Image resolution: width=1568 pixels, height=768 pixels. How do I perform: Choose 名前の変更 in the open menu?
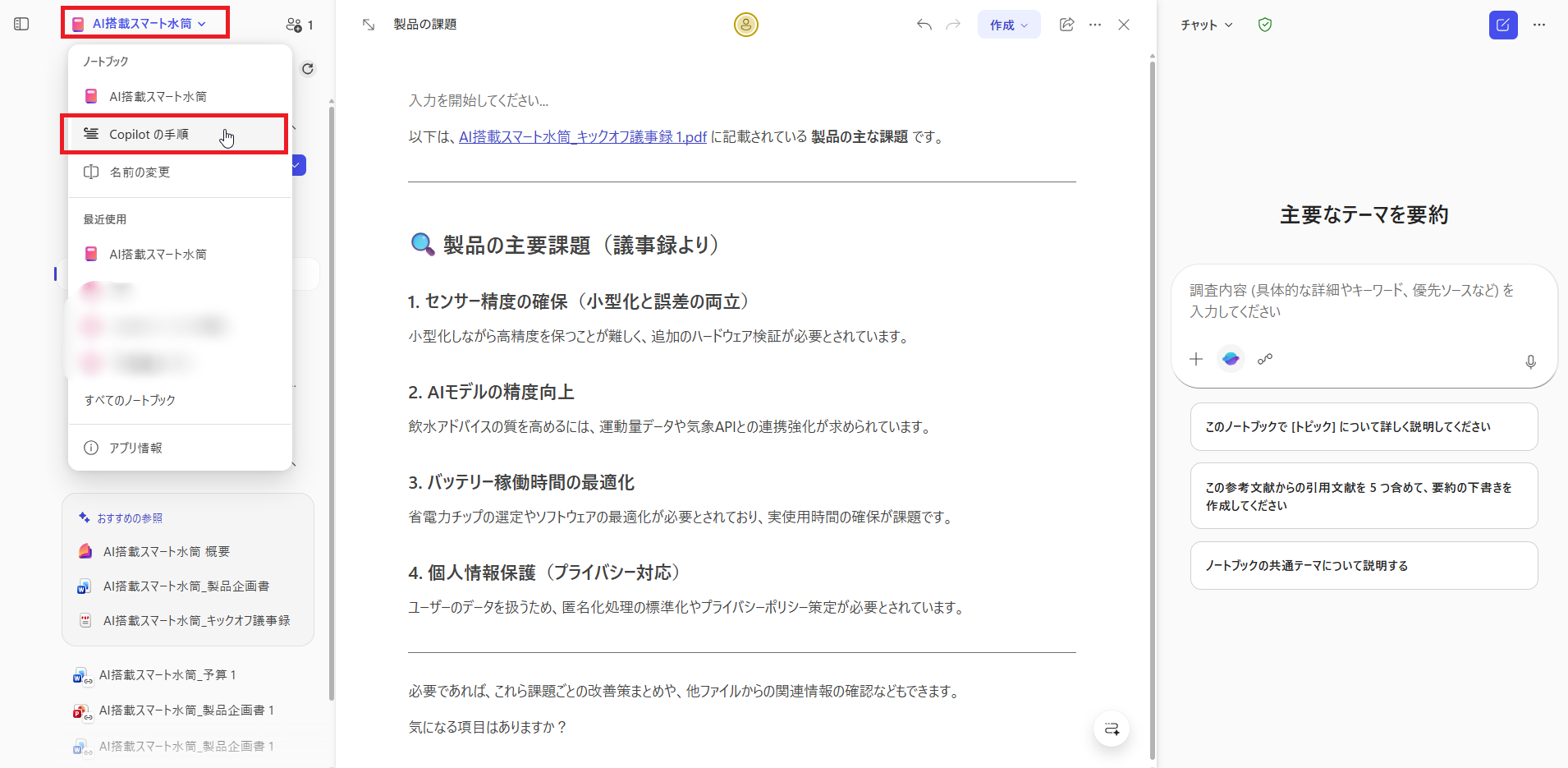coord(140,172)
